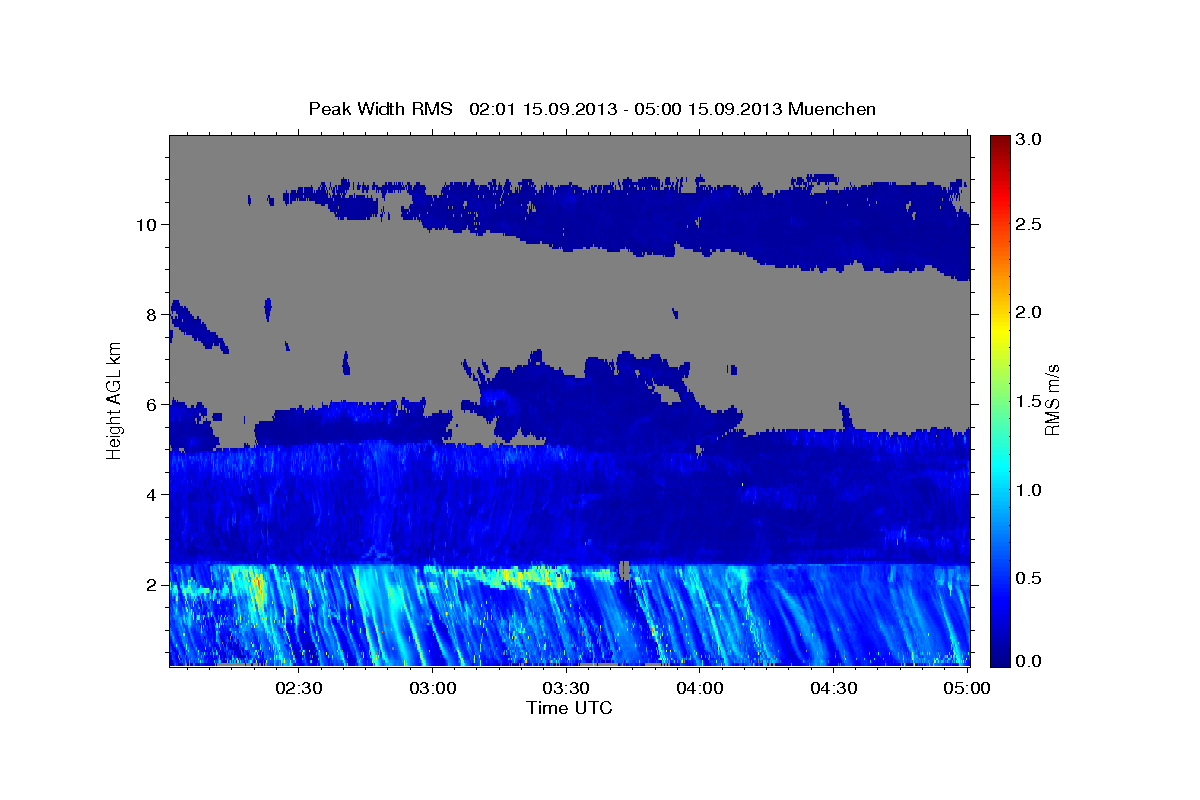This screenshot has width=1200, height=800.
Task: Click the 'Height AGL km' axis label
Action: pyautogui.click(x=115, y=400)
